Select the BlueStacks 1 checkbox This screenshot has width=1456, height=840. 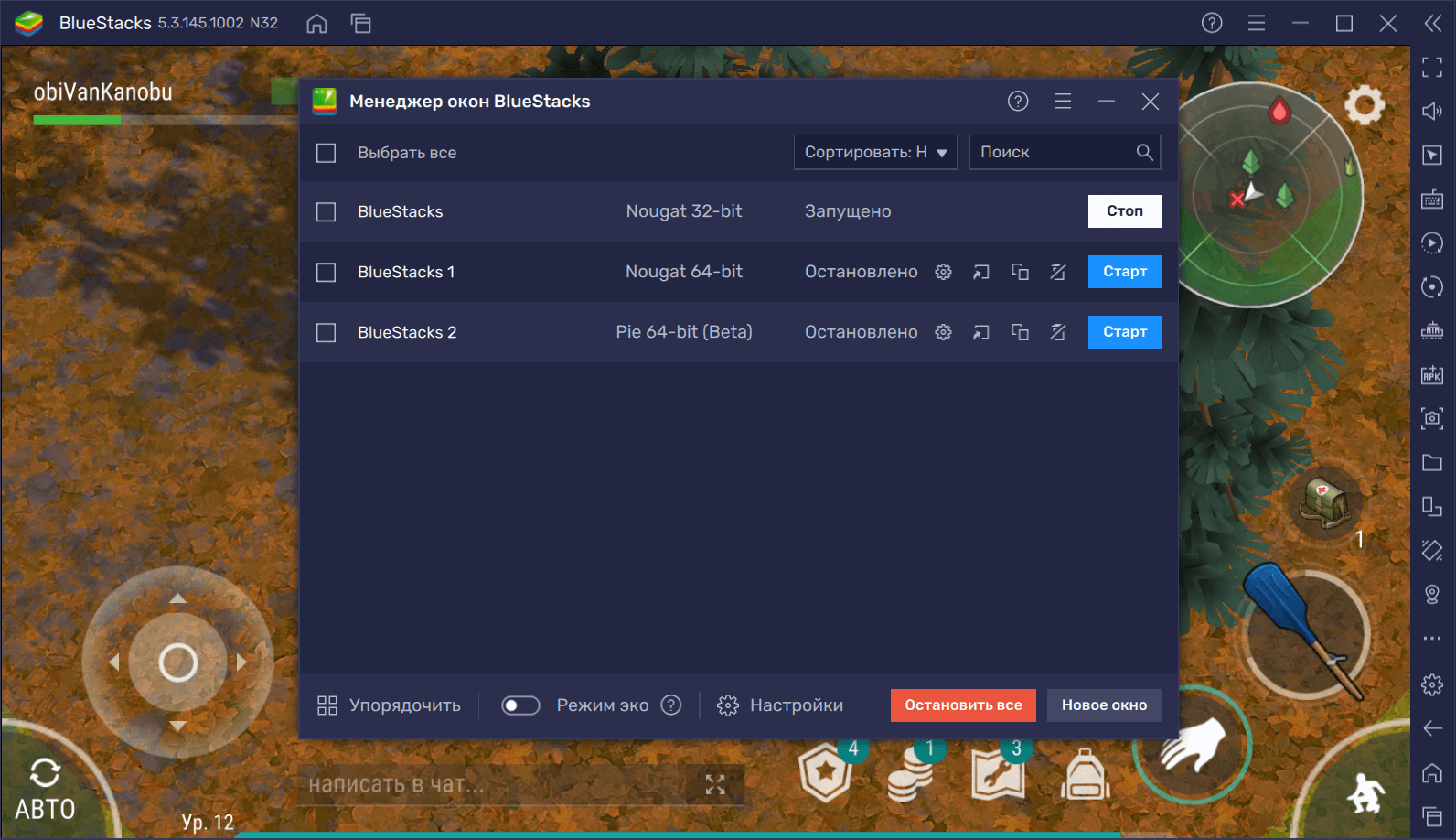coord(327,272)
